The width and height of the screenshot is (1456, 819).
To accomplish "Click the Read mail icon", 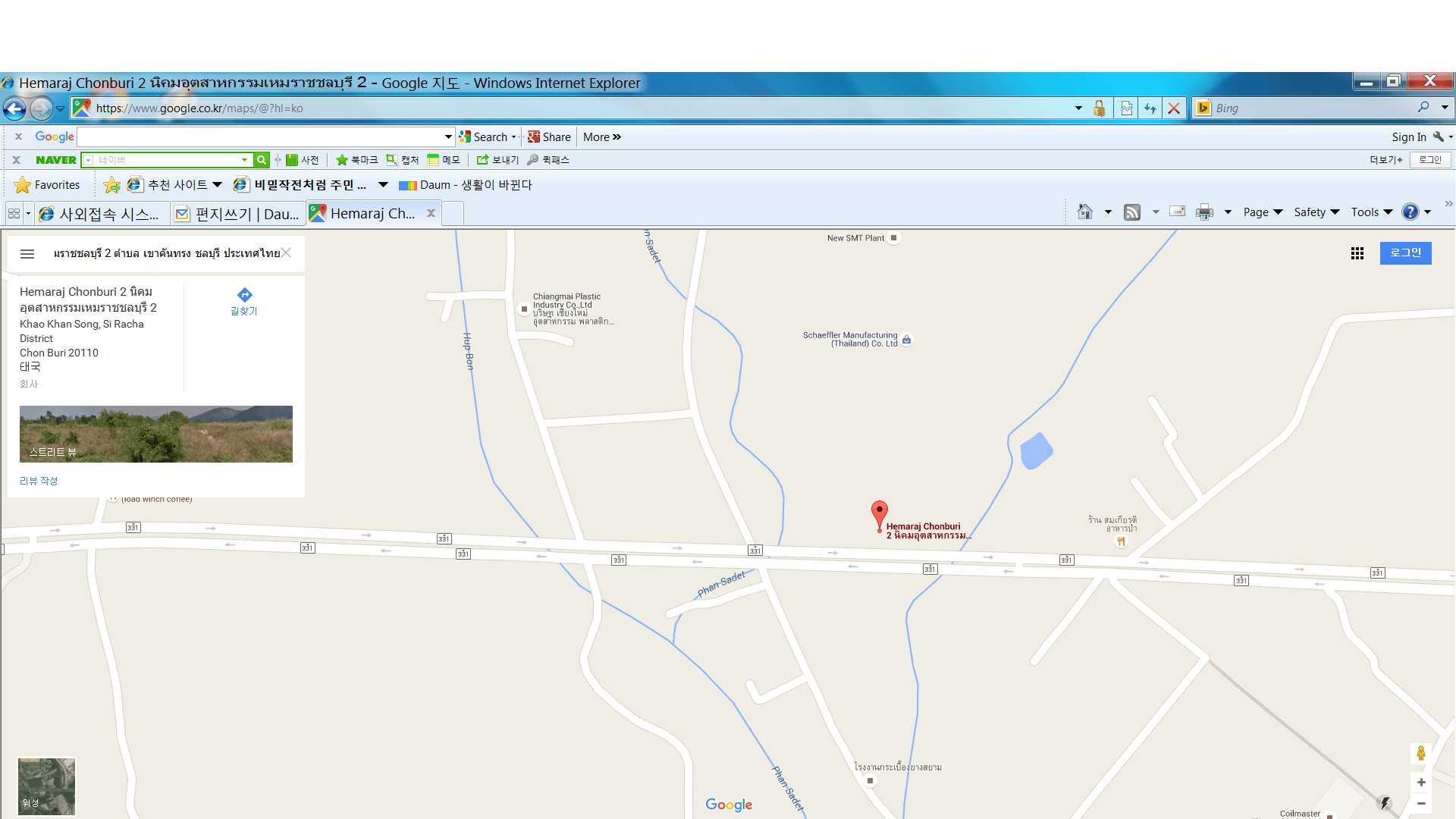I will (x=1177, y=212).
